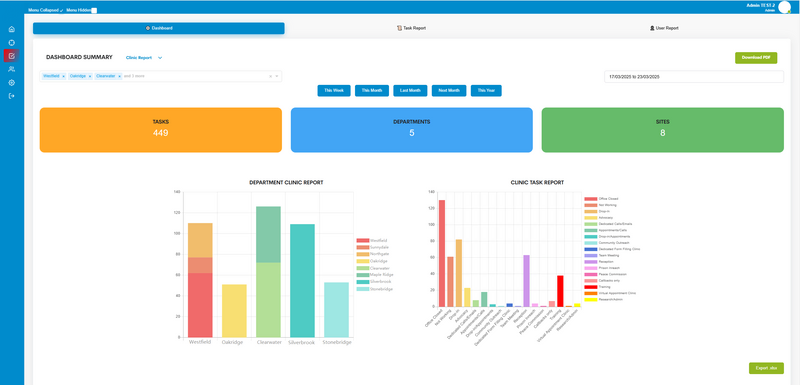Toggle the Menu Hidden checkbox
This screenshot has height=385, width=800.
tap(94, 10)
